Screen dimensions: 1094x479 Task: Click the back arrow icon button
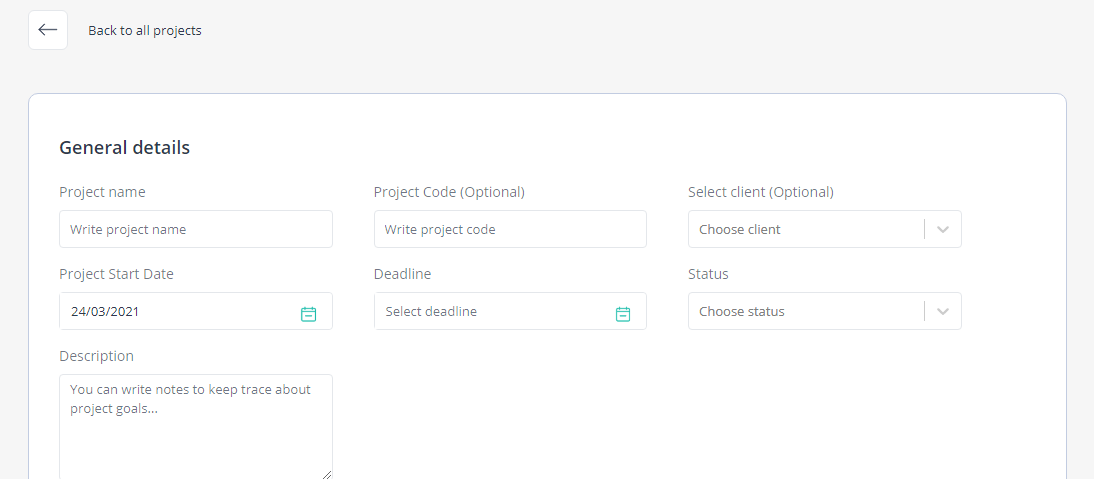point(47,30)
